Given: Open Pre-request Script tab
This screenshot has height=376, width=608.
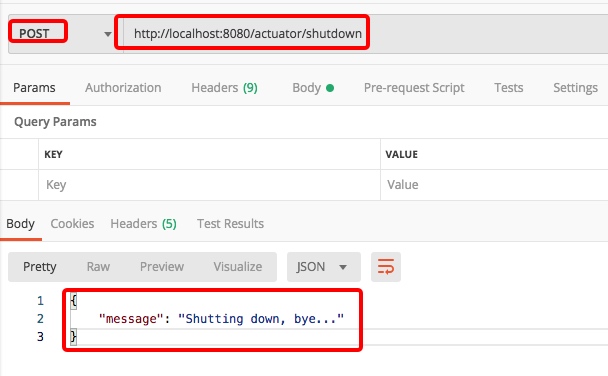Looking at the screenshot, I should [x=414, y=88].
